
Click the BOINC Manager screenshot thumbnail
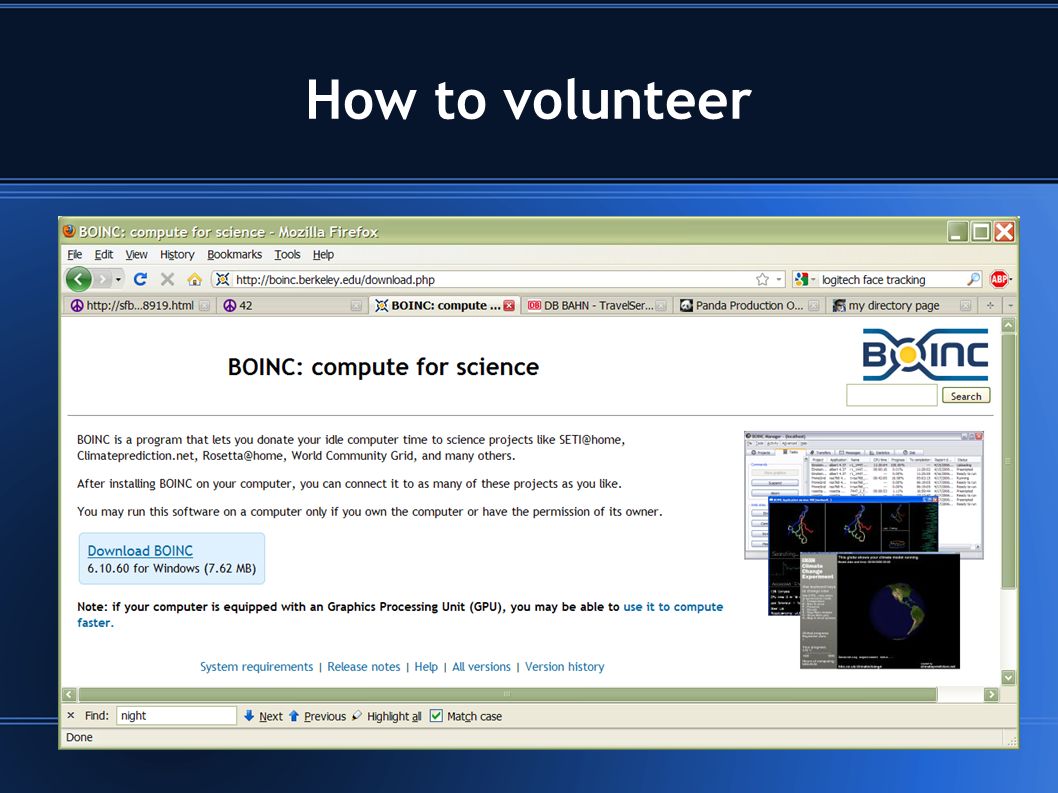tap(864, 550)
